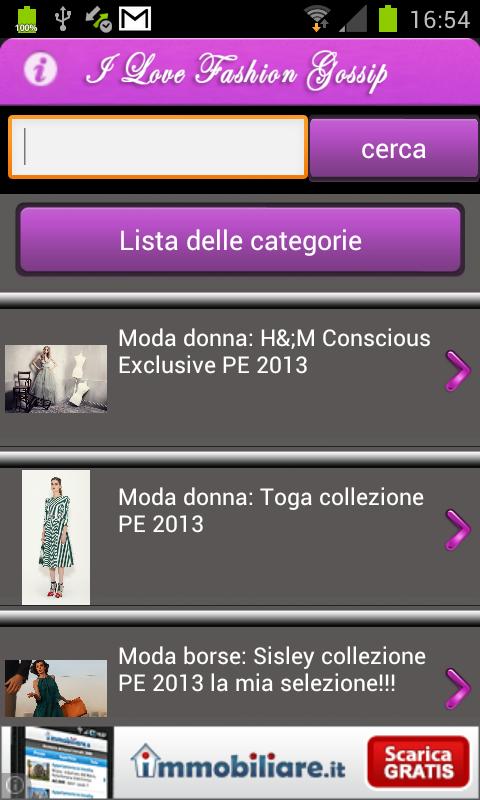Focus the search text field
Screen dimensions: 480x800
tap(158, 147)
